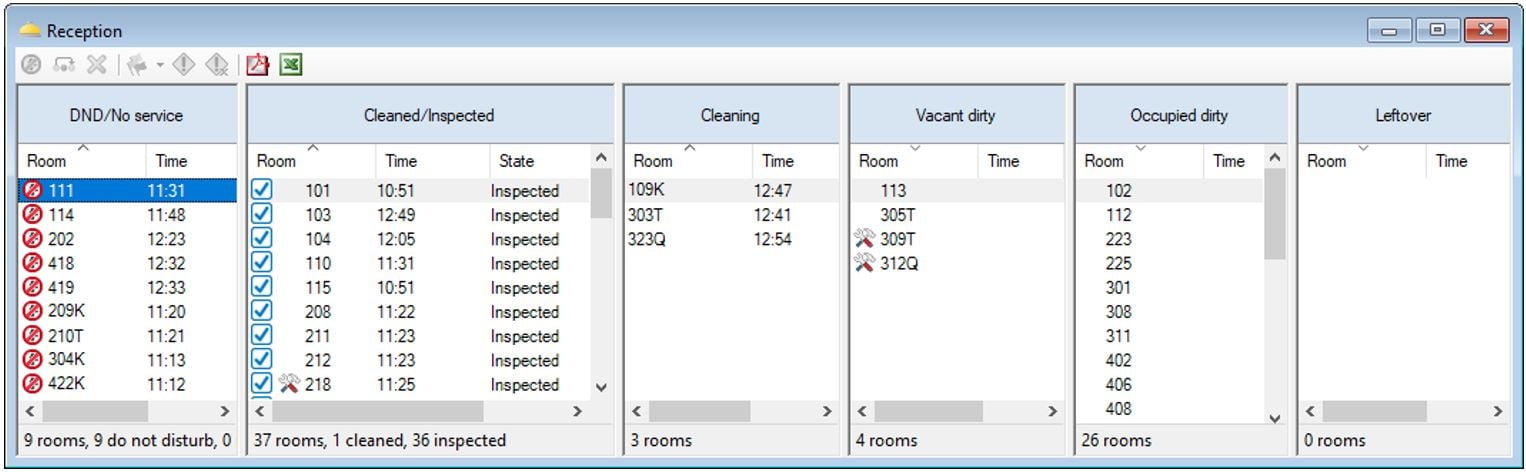Click the DND/No service horizontal scrollbar thumb
The image size is (1526, 472).
[x=95, y=412]
